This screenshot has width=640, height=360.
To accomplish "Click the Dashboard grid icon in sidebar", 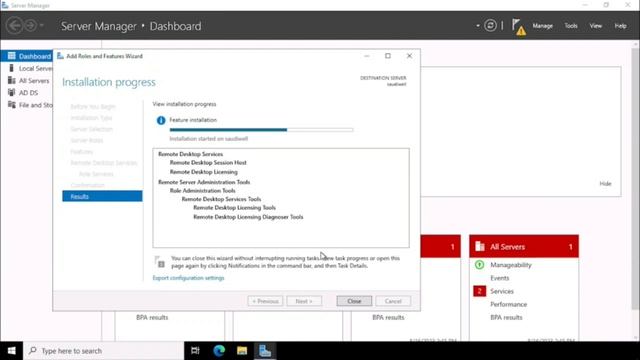I will [11, 56].
